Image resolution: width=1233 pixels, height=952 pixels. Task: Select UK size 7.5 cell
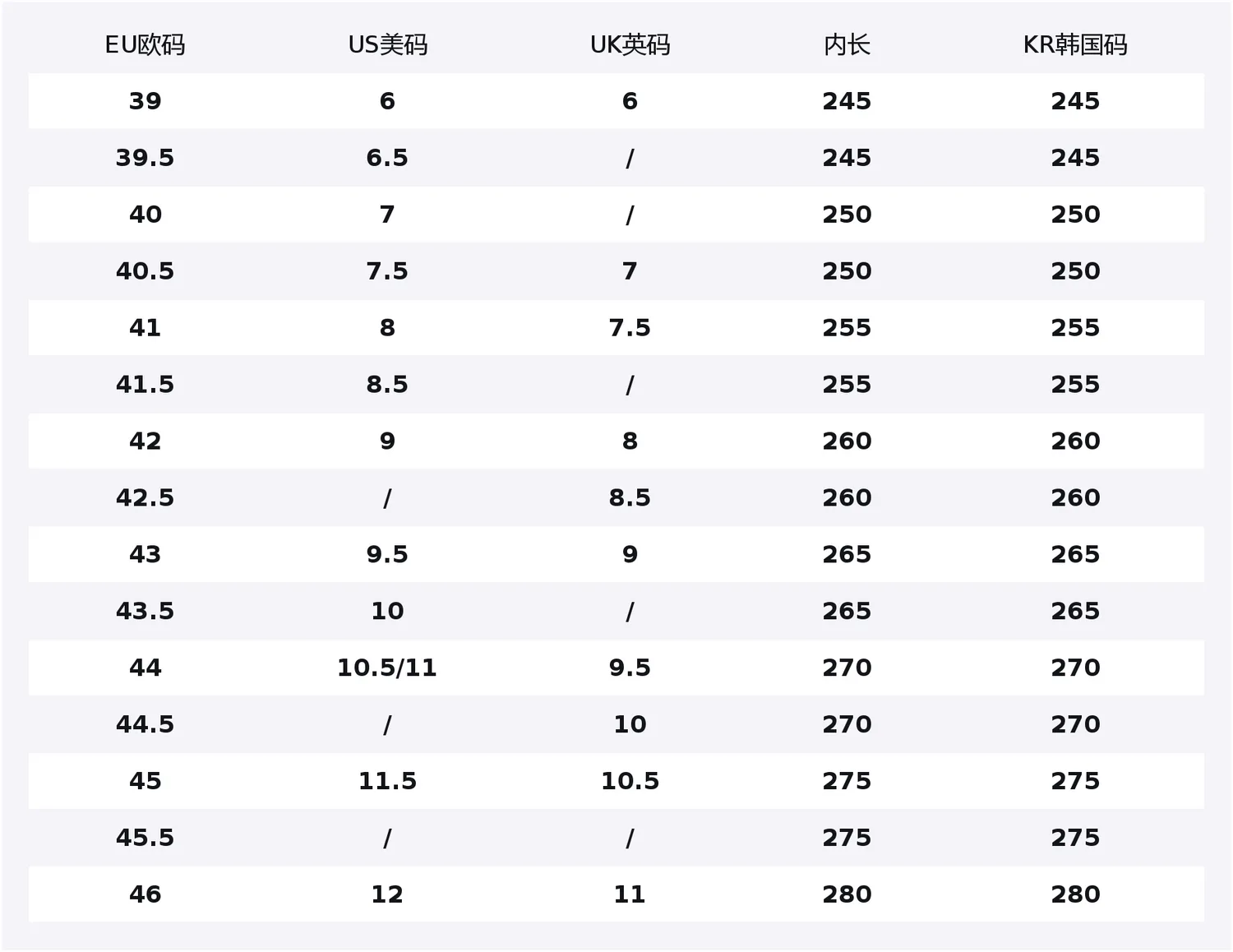pyautogui.click(x=630, y=328)
